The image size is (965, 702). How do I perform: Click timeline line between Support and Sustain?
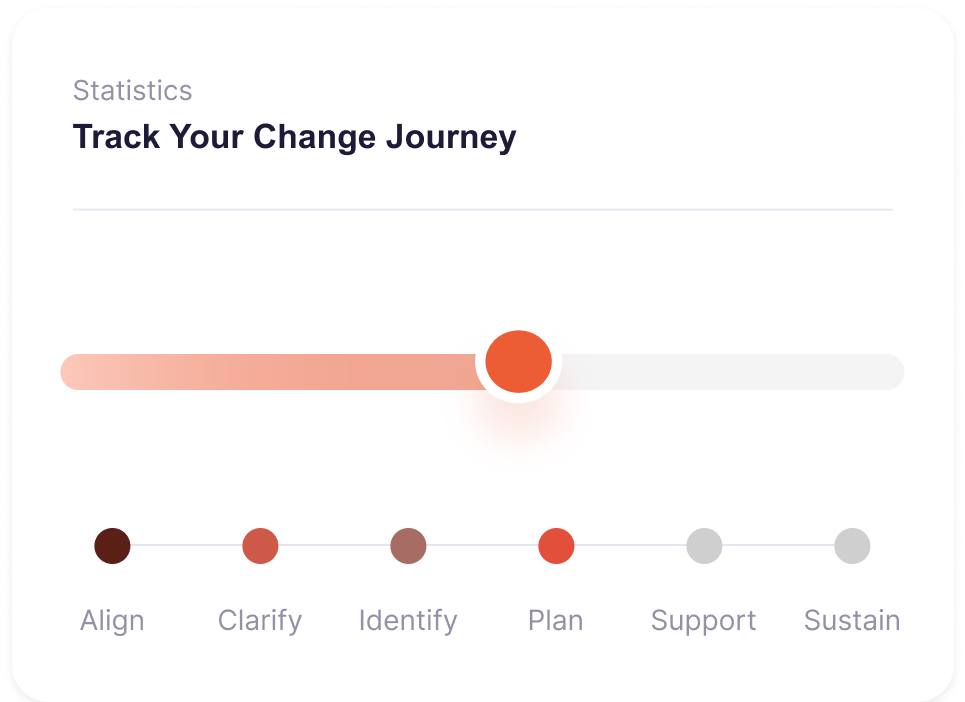pos(779,545)
